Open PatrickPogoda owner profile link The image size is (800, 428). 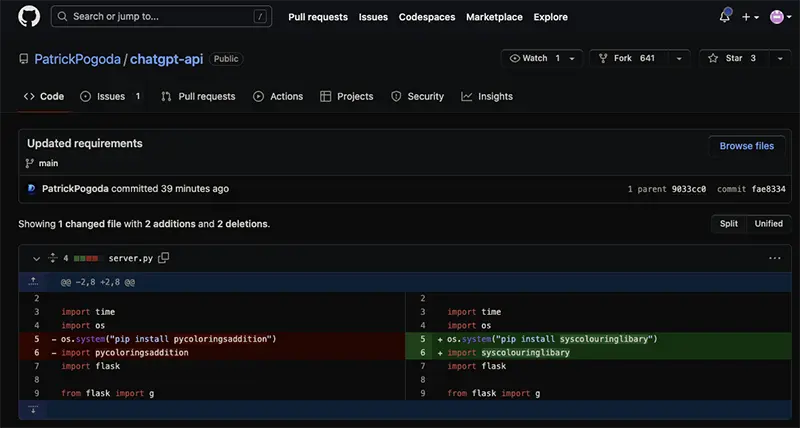pos(78,59)
